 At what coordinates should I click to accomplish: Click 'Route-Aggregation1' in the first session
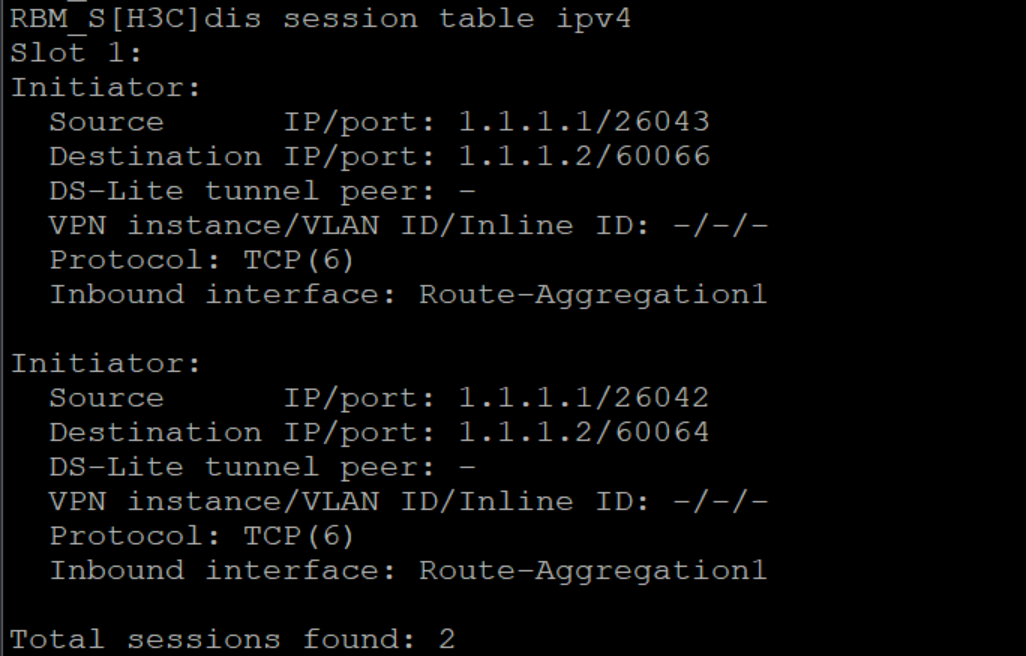(592, 295)
